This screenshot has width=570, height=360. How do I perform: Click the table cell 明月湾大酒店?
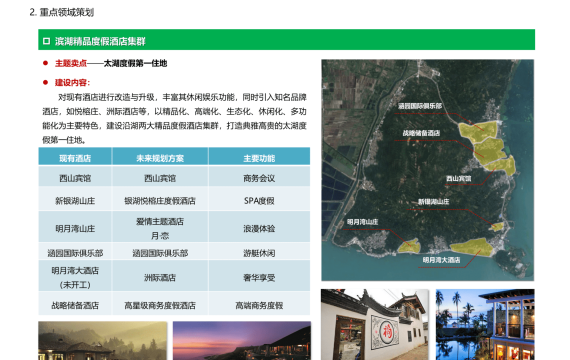(75, 271)
